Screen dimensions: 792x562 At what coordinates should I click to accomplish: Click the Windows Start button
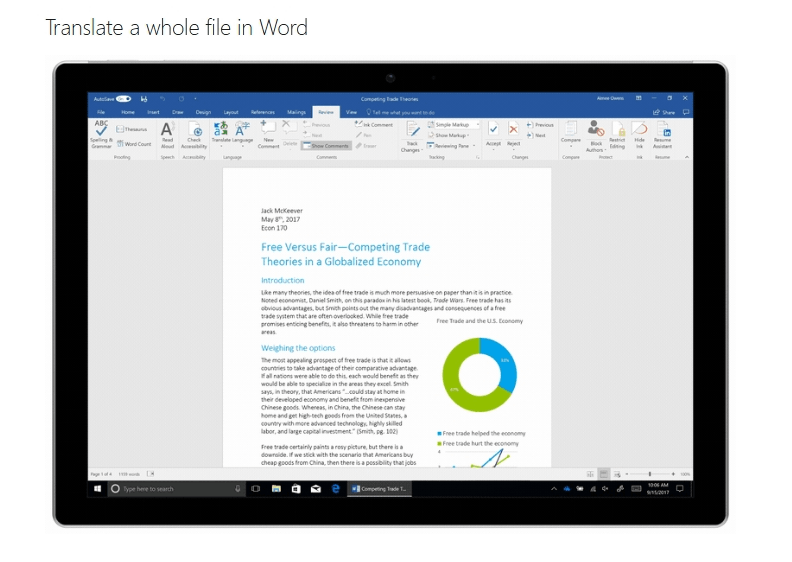tap(97, 488)
